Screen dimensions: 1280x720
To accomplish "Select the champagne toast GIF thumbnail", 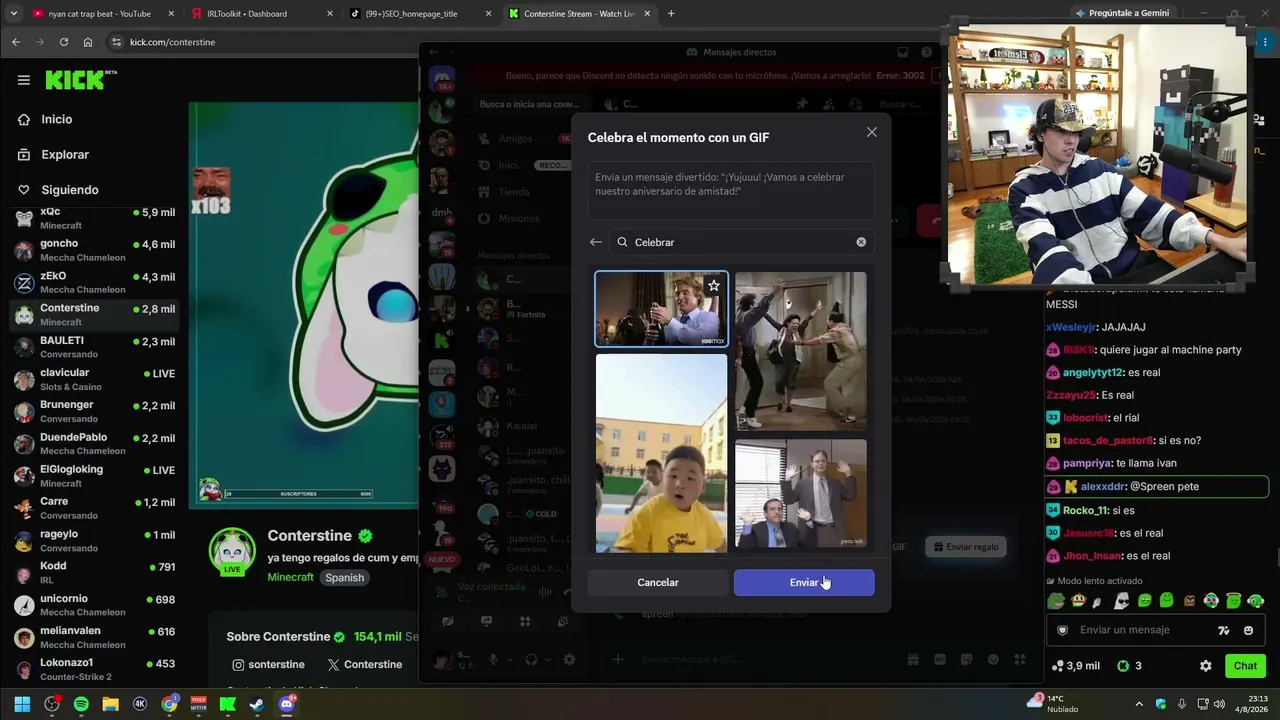I will click(661, 309).
